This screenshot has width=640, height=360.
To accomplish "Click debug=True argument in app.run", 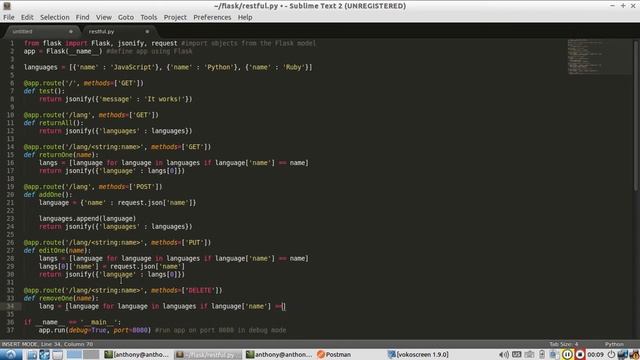I will point(87,330).
